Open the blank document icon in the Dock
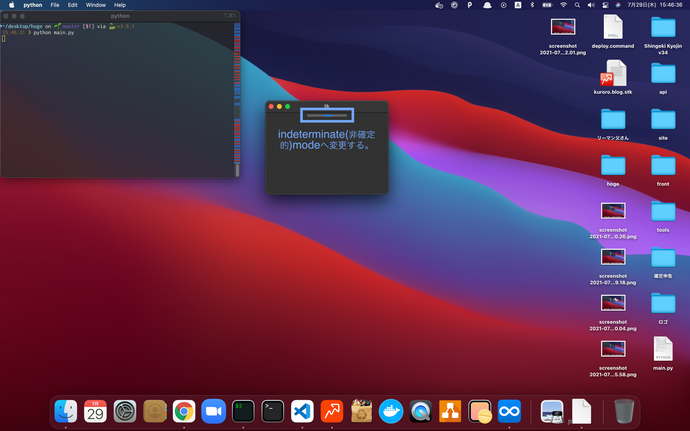 tap(581, 411)
